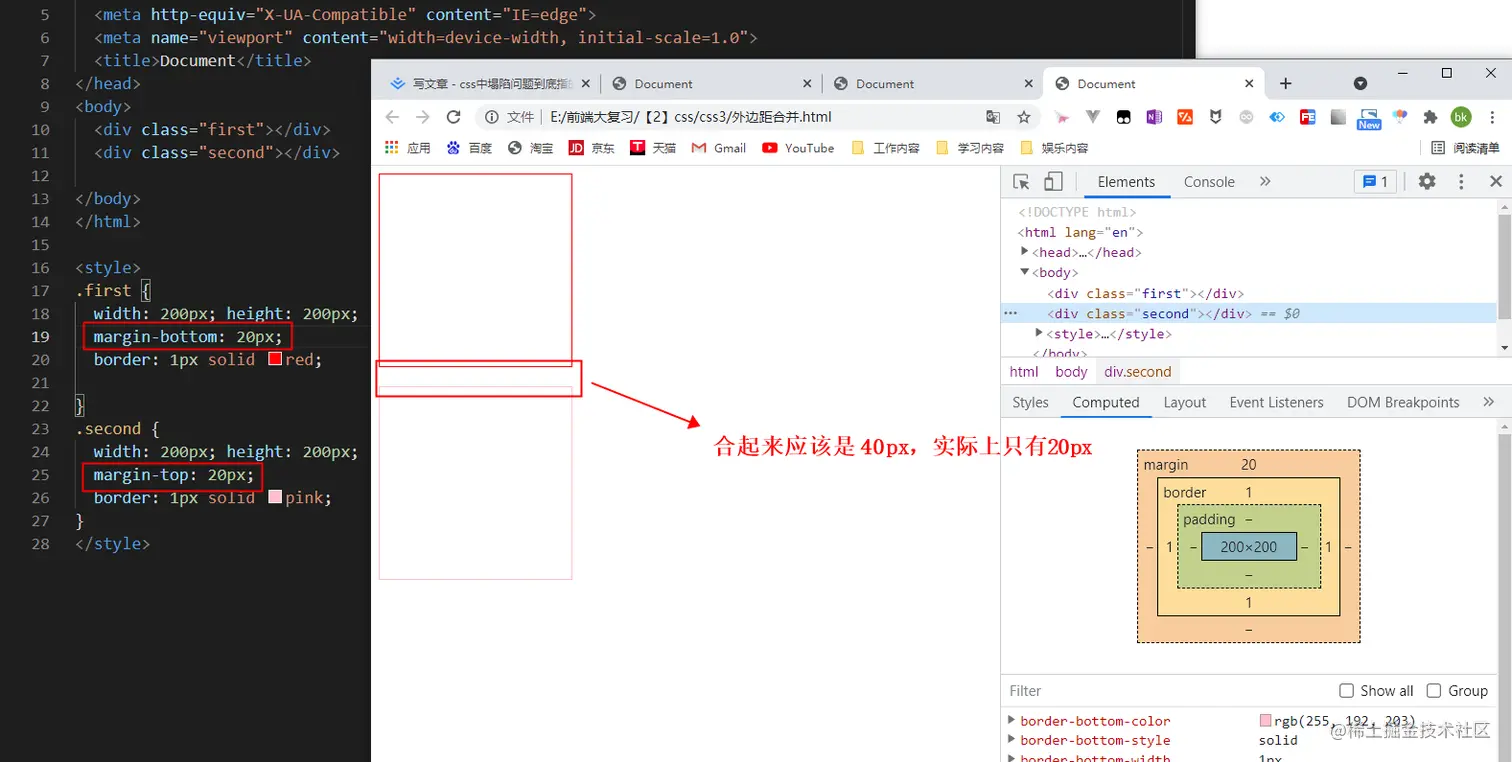Enable the Group checkbox
The image size is (1512, 762).
1434,691
